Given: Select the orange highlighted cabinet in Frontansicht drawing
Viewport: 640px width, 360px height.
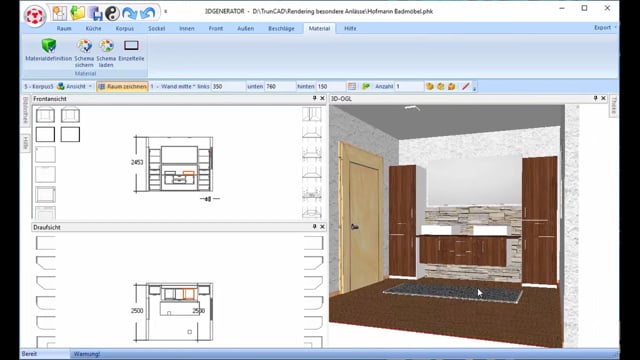Looking at the screenshot, I should point(189,173).
